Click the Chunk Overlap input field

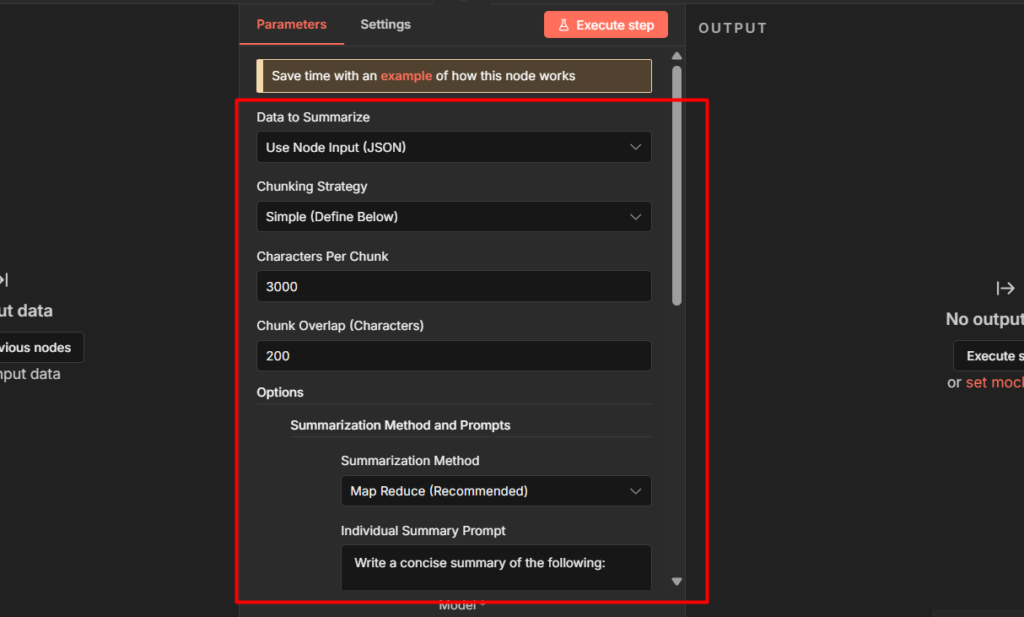[x=454, y=355]
